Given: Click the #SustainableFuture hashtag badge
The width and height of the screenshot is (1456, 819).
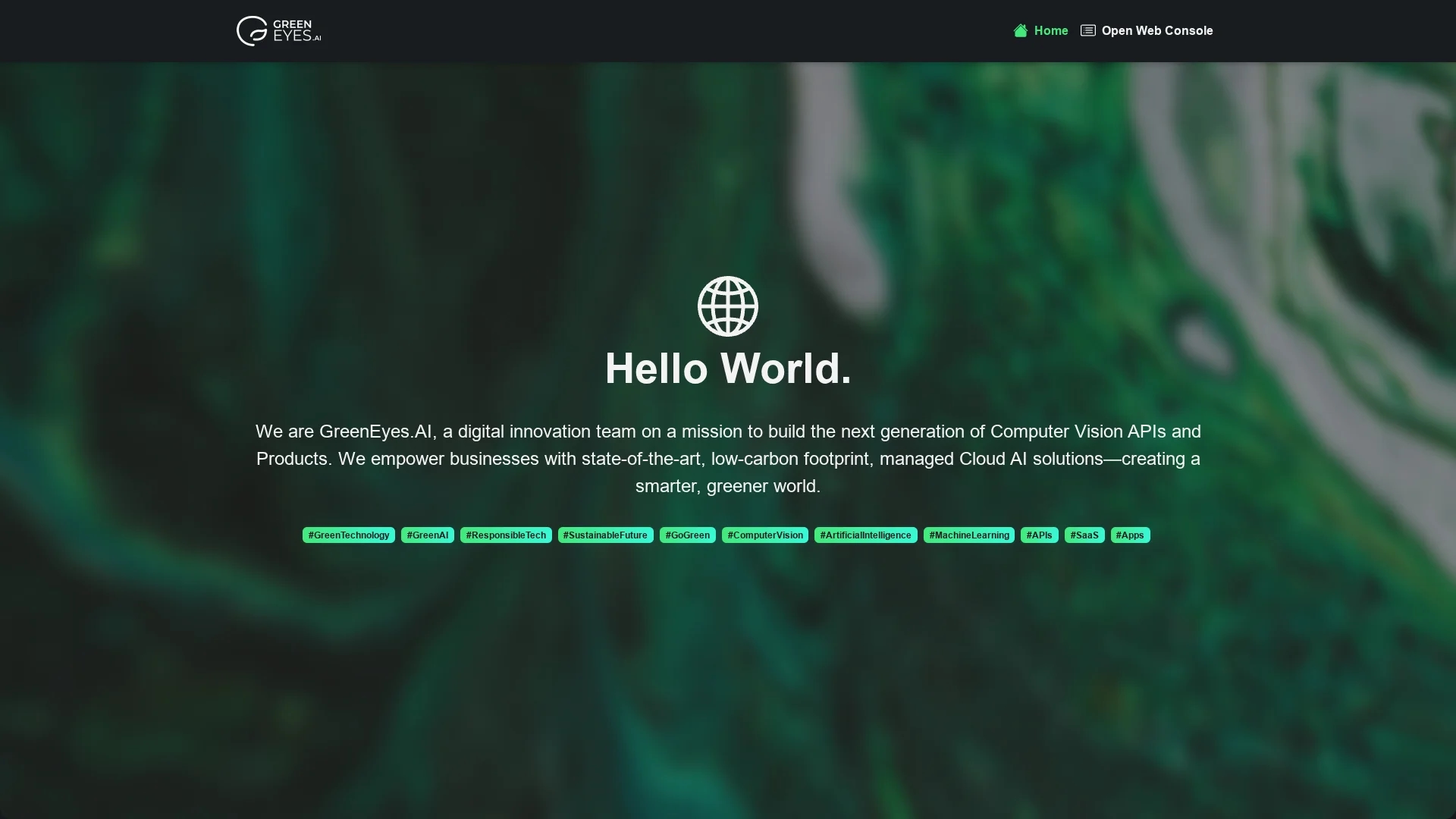Looking at the screenshot, I should 606,535.
